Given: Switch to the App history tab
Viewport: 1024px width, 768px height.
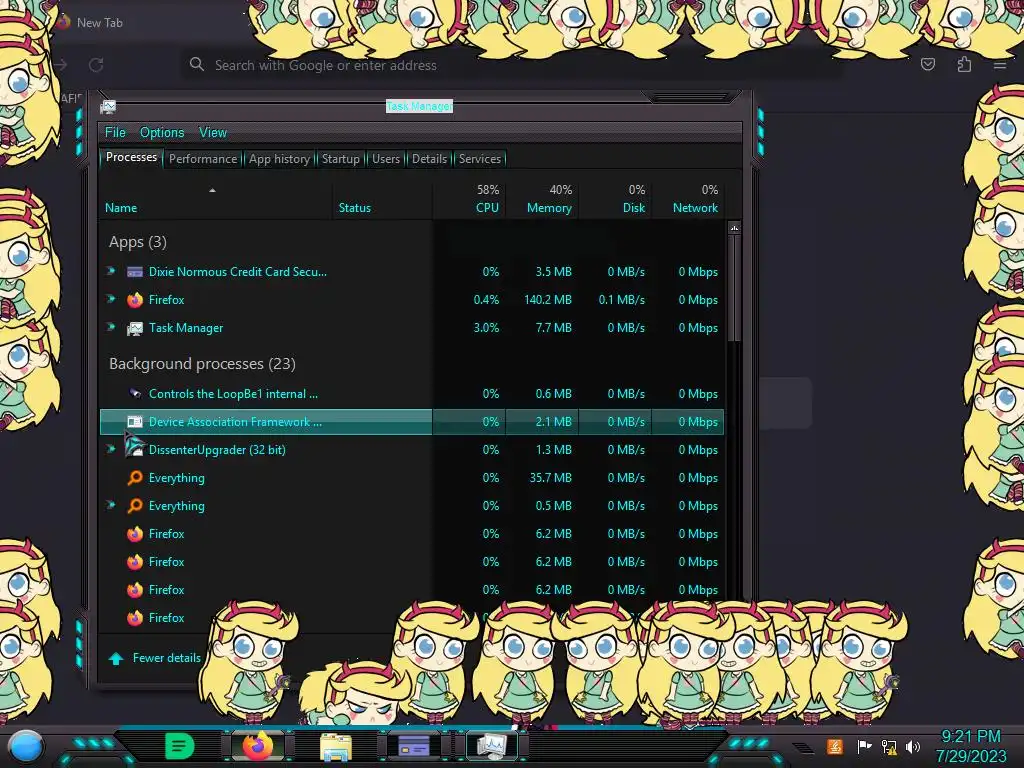Looking at the screenshot, I should coord(280,159).
